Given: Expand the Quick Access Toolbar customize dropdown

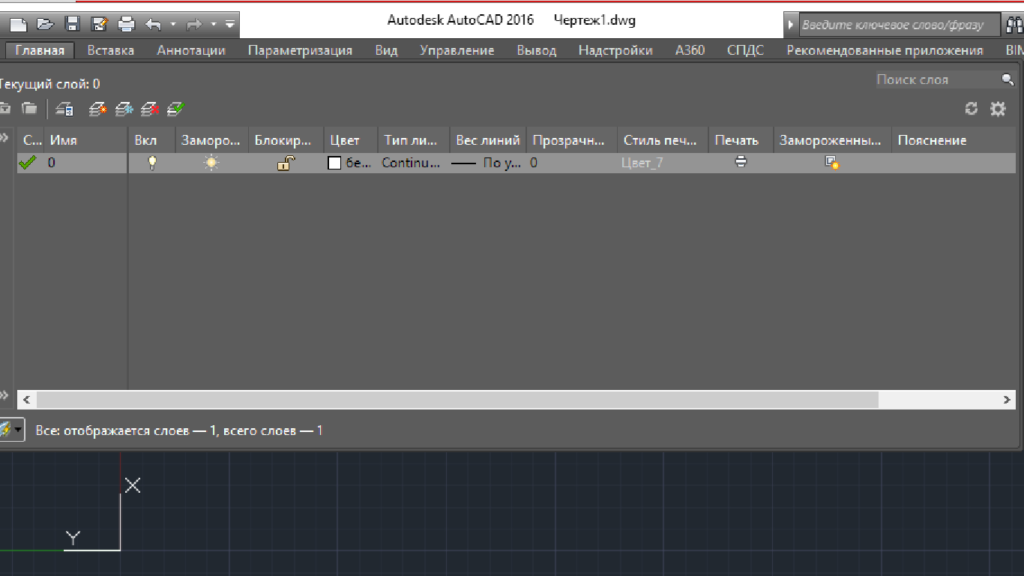Looking at the screenshot, I should click(x=230, y=22).
